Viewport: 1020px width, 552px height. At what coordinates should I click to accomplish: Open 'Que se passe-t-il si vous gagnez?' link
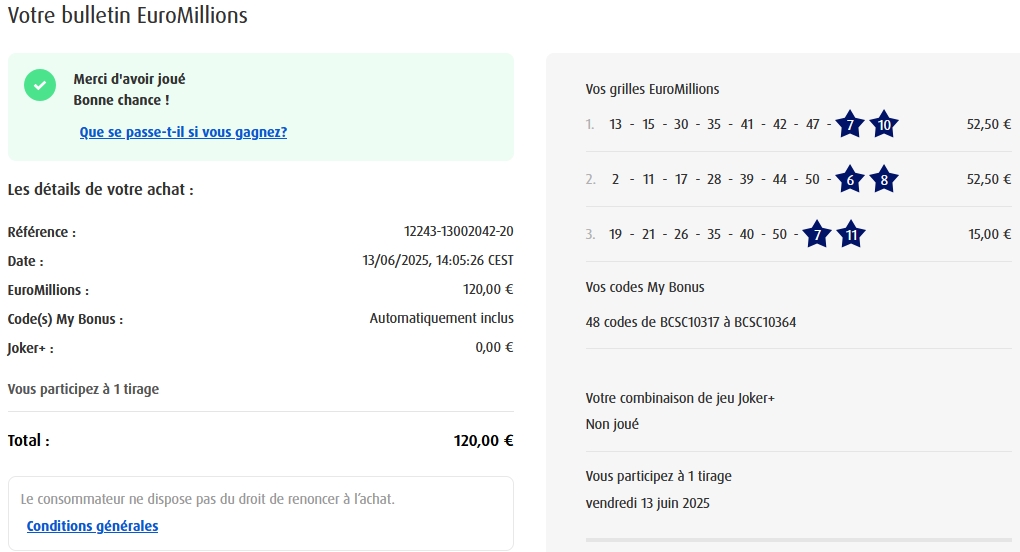coord(183,132)
